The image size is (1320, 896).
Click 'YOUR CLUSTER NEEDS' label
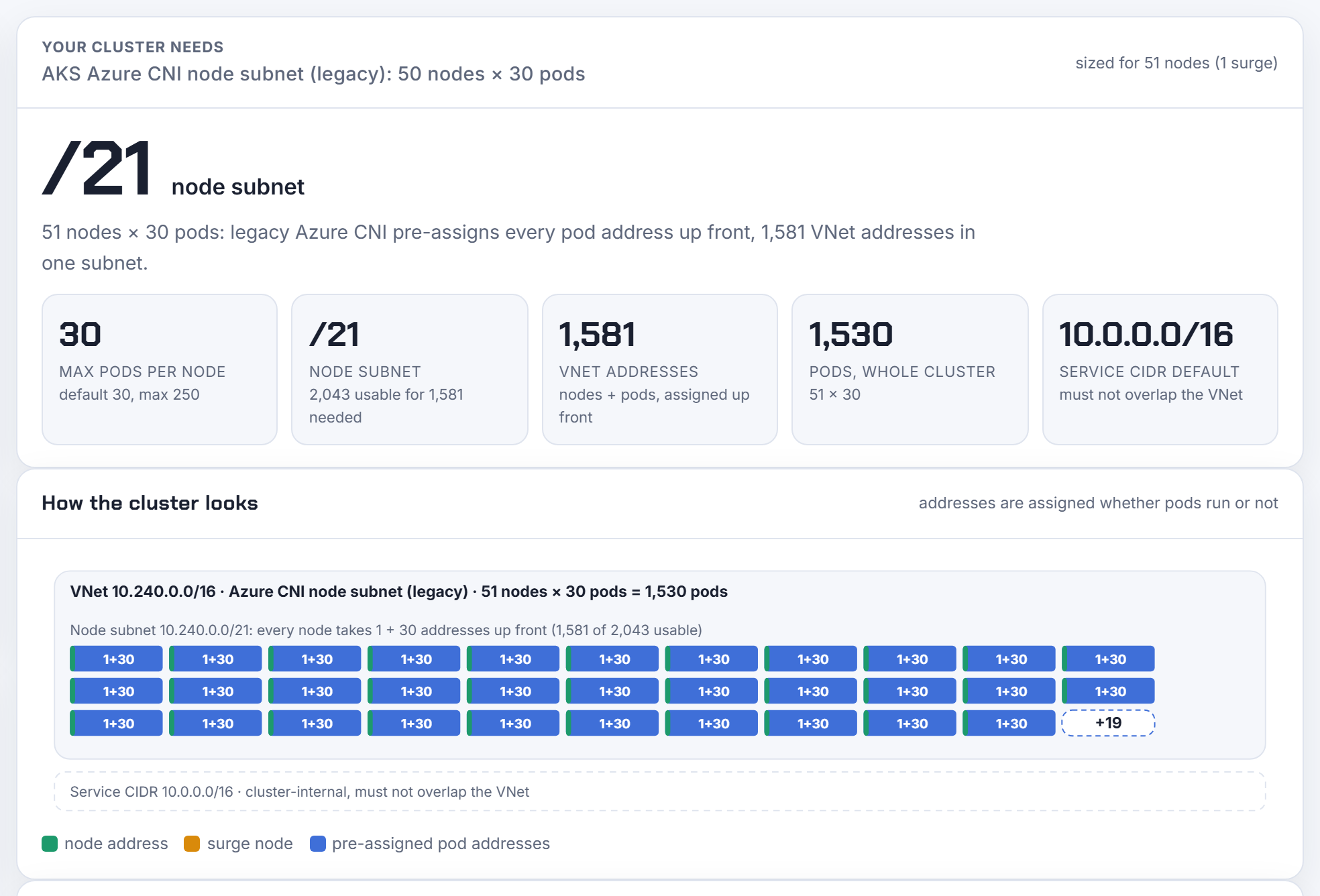coord(133,47)
